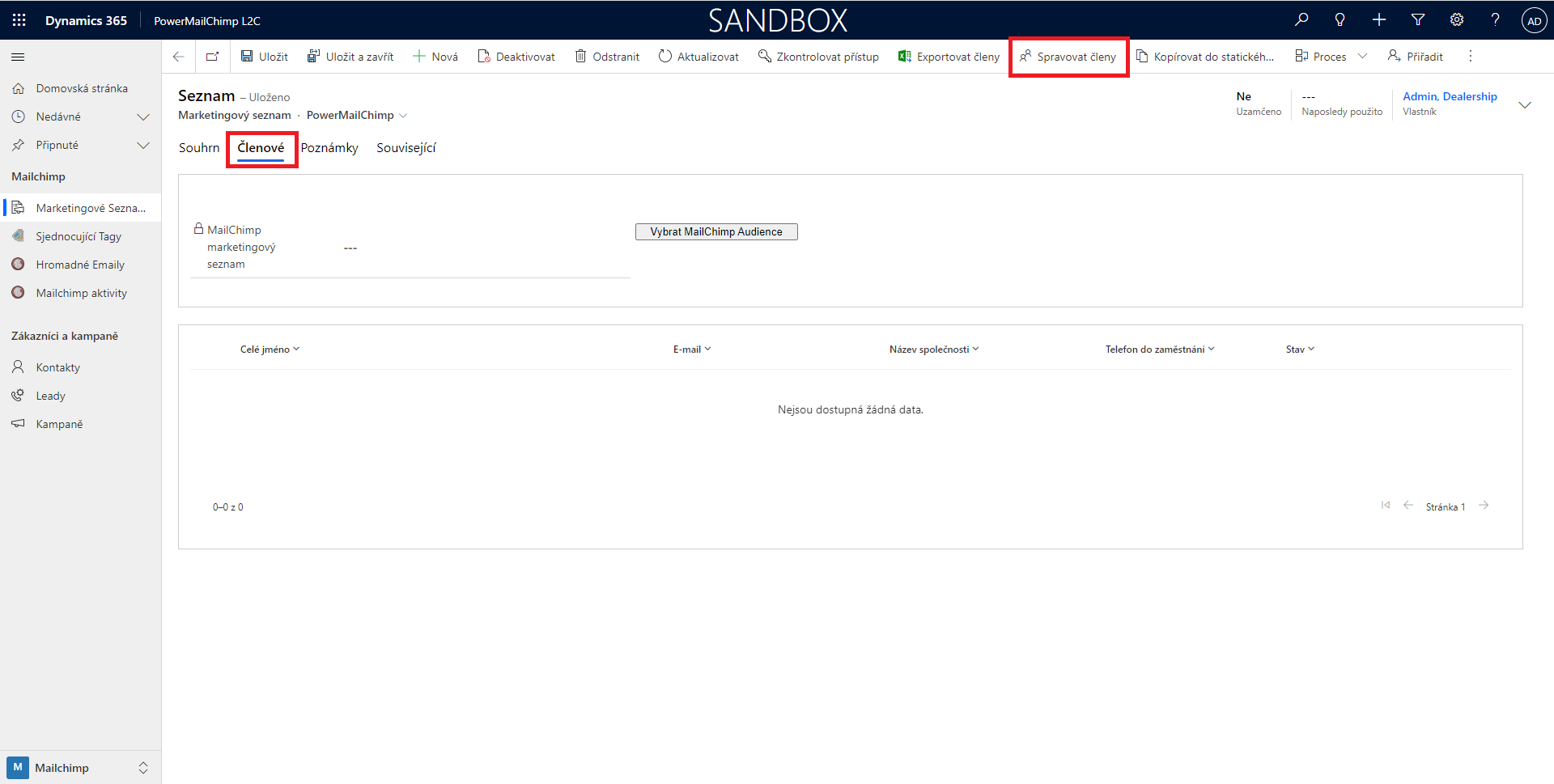
Task: Open Hromadné Emaily in the sidebar
Action: tap(80, 265)
